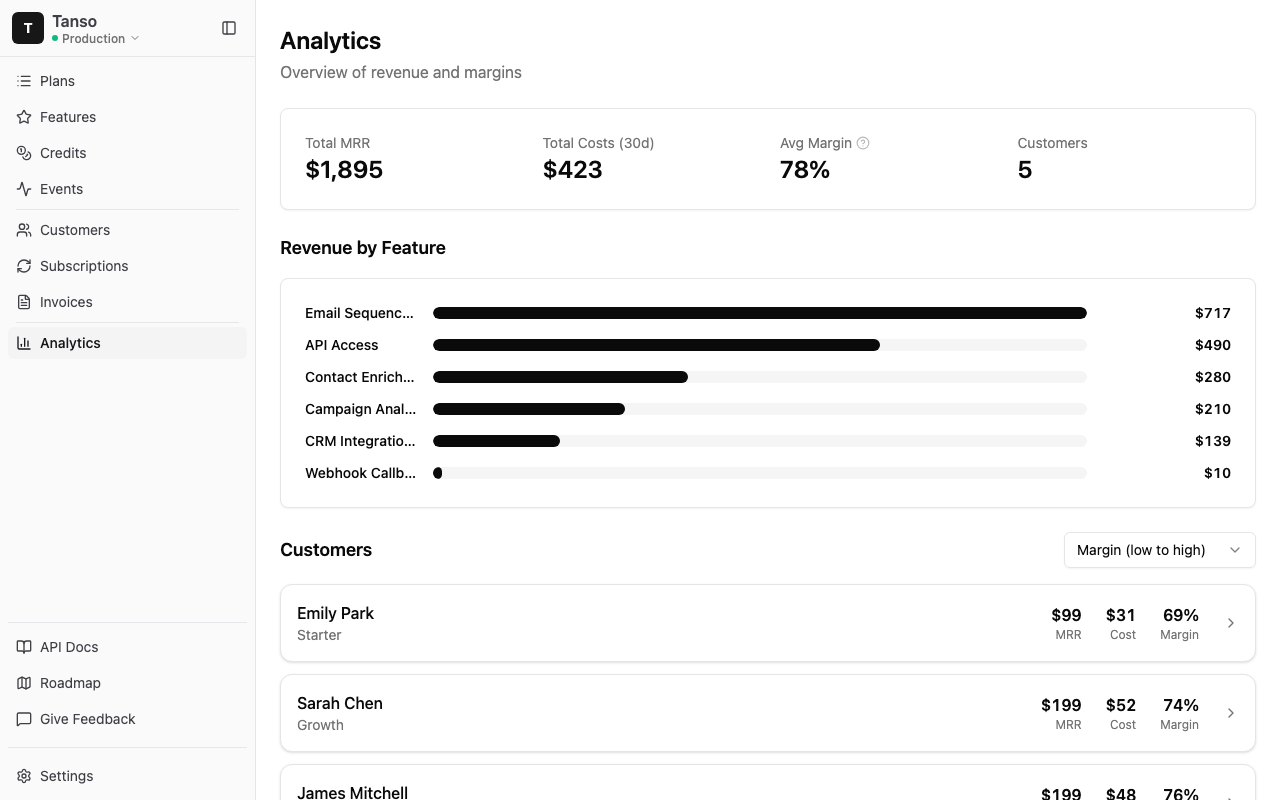Open the Production environment switcher
This screenshot has height=800, width=1280.
[x=96, y=39]
